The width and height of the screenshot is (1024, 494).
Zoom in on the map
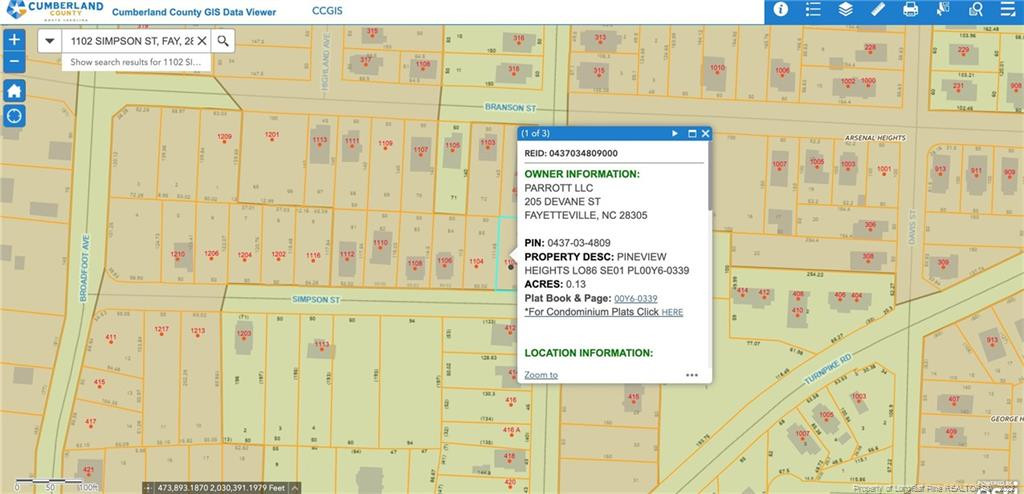(14, 40)
